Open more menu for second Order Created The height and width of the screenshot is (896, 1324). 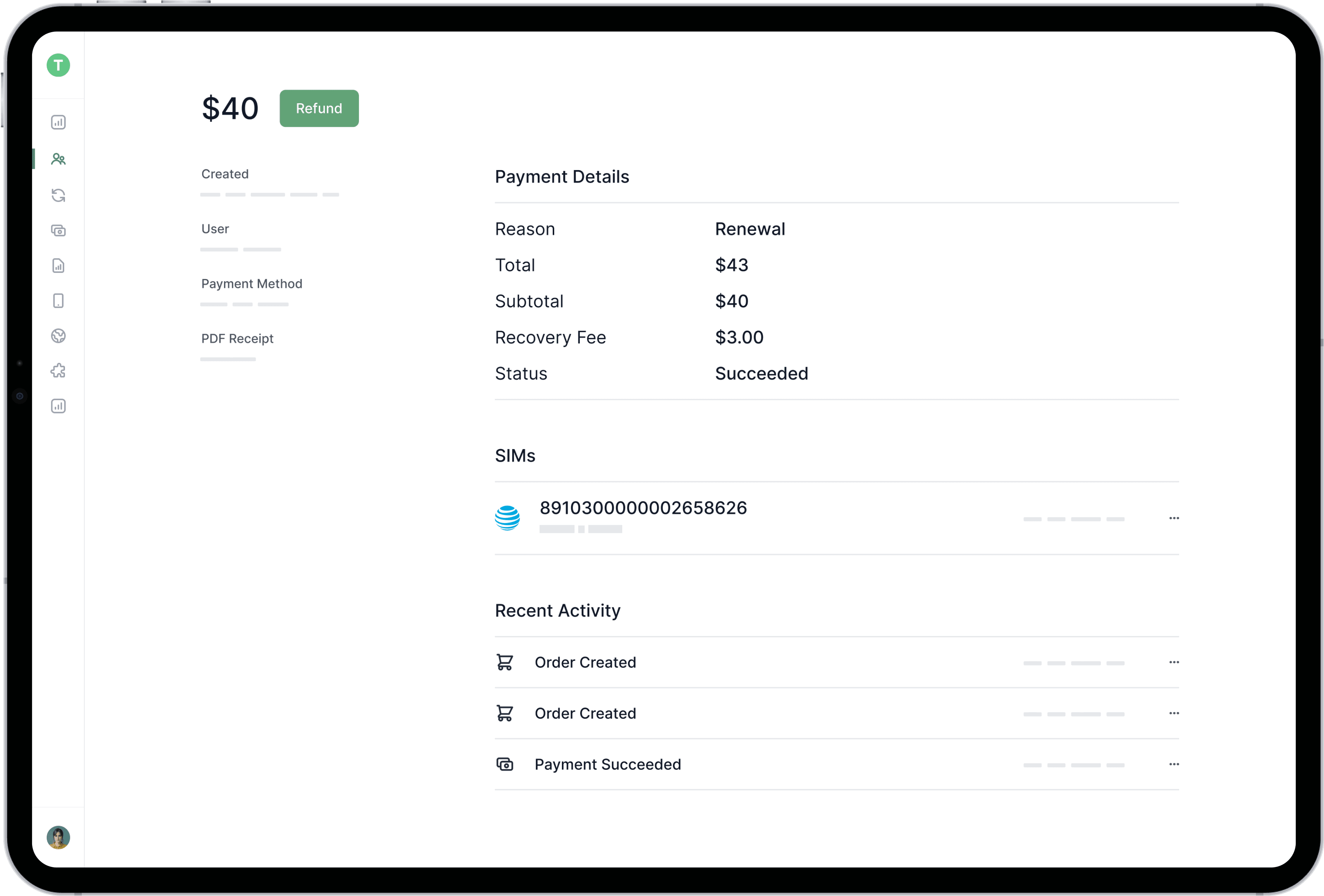click(x=1173, y=714)
